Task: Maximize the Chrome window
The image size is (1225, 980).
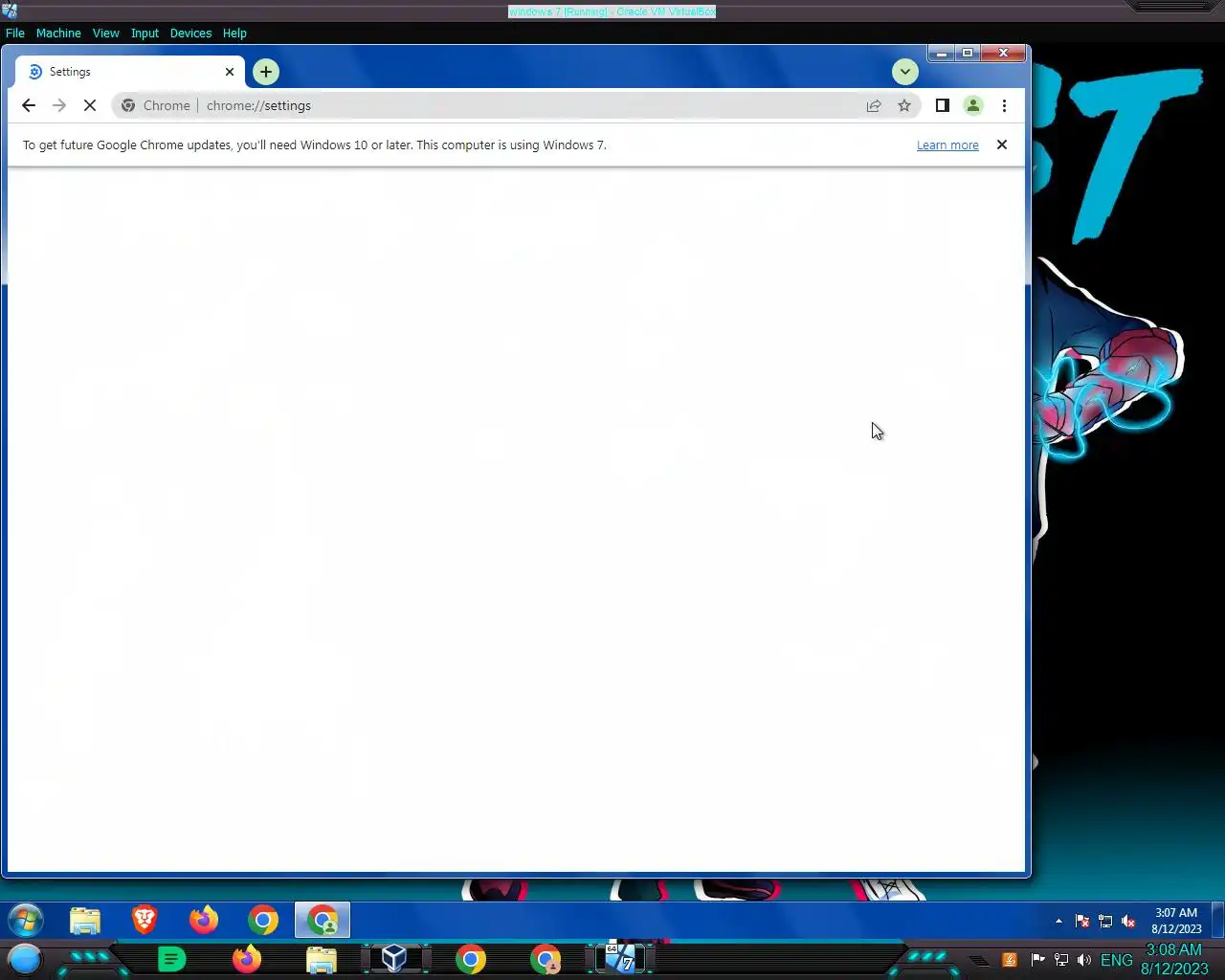Action: (x=968, y=54)
